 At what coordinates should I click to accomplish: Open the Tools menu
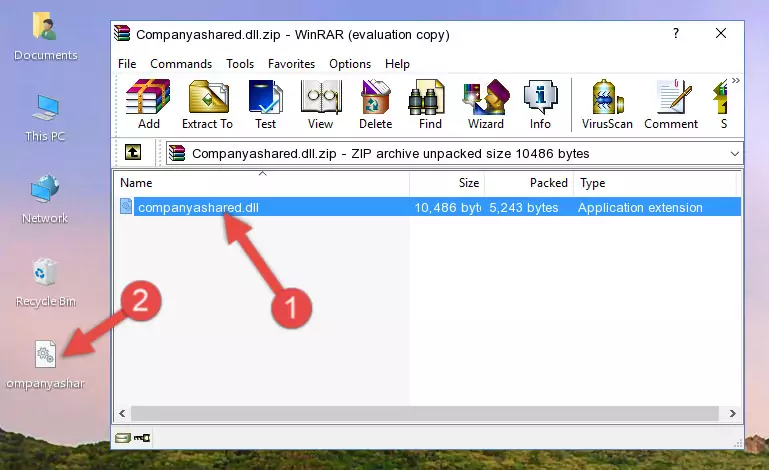[x=240, y=64]
